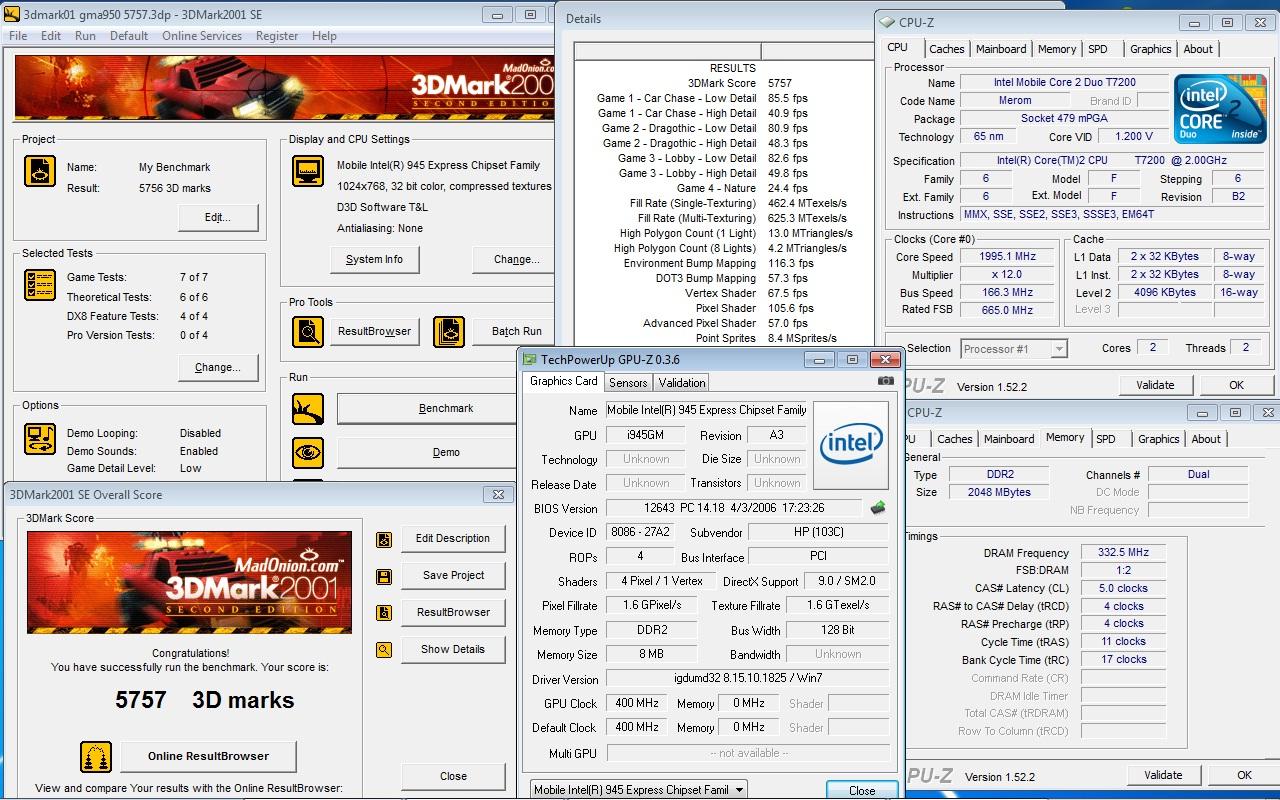Click the Save Project button

click(453, 575)
